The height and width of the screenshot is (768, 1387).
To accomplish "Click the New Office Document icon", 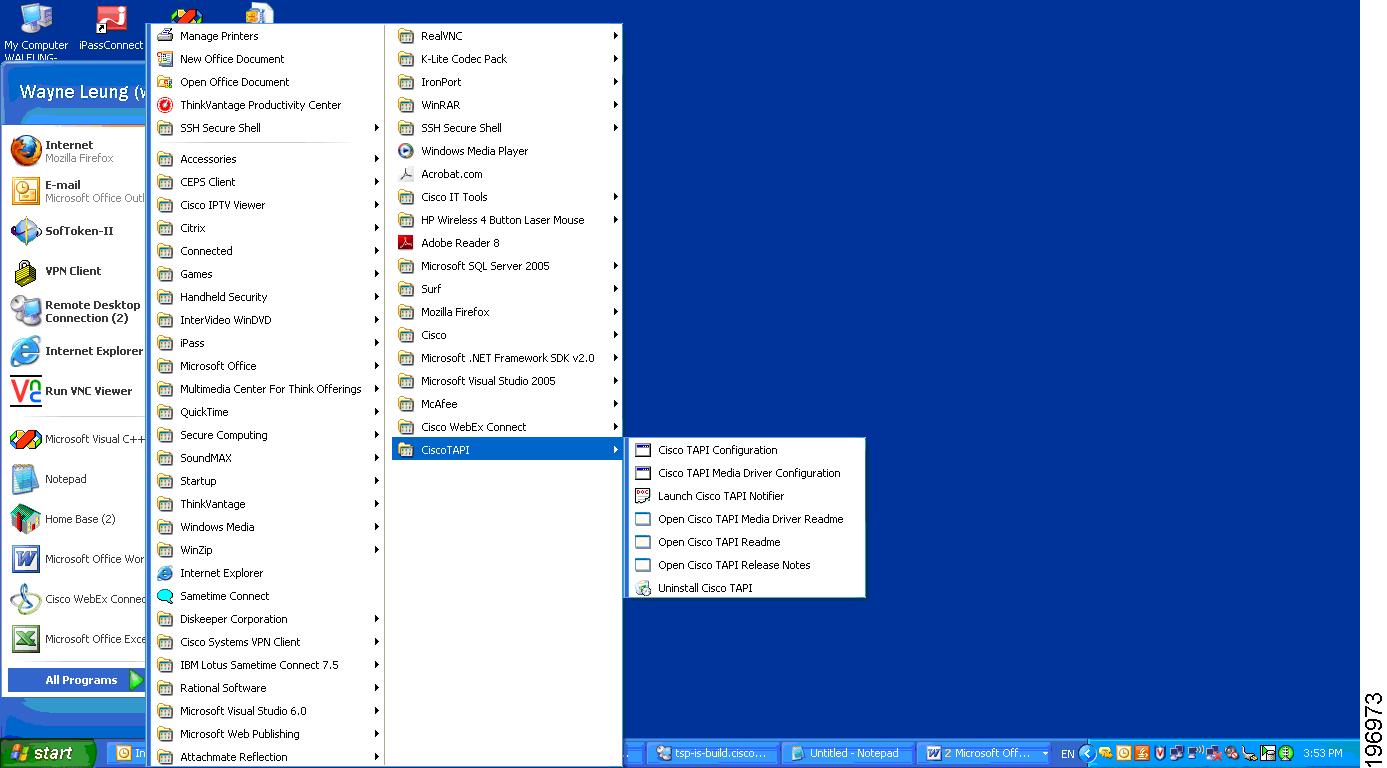I will pos(165,59).
